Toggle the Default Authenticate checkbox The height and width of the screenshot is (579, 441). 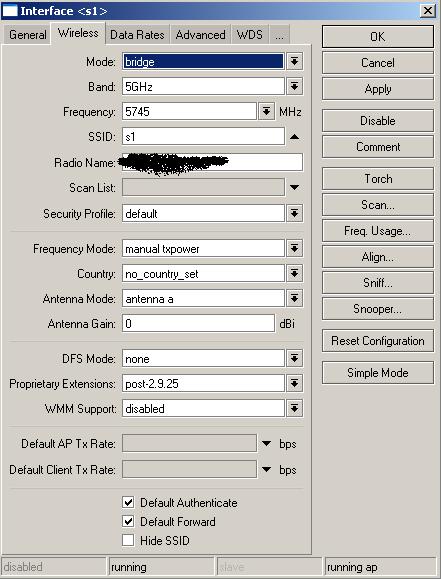pos(128,503)
